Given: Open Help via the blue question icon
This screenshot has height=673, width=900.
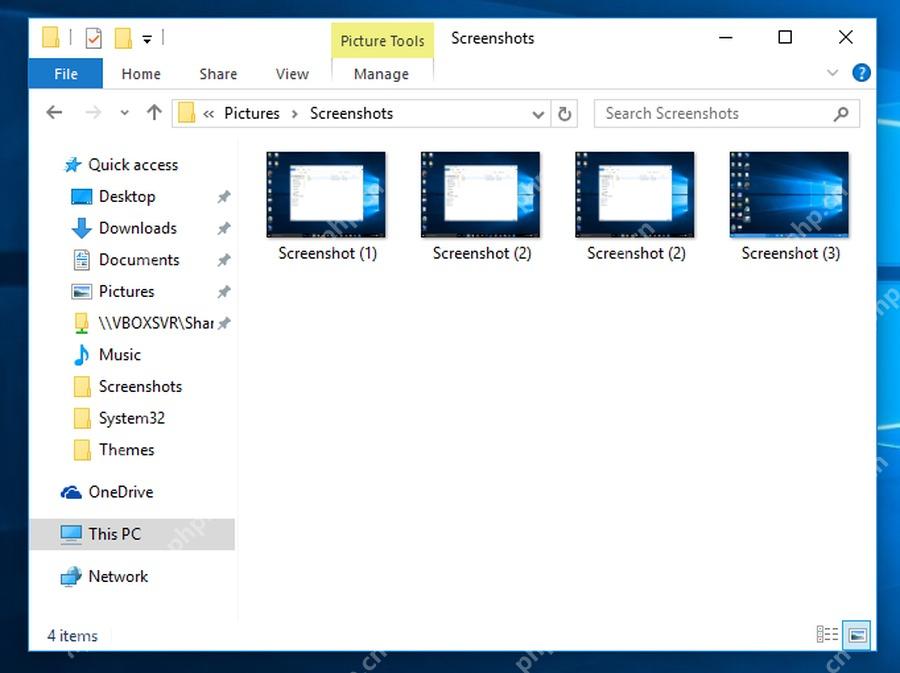Looking at the screenshot, I should 861,73.
